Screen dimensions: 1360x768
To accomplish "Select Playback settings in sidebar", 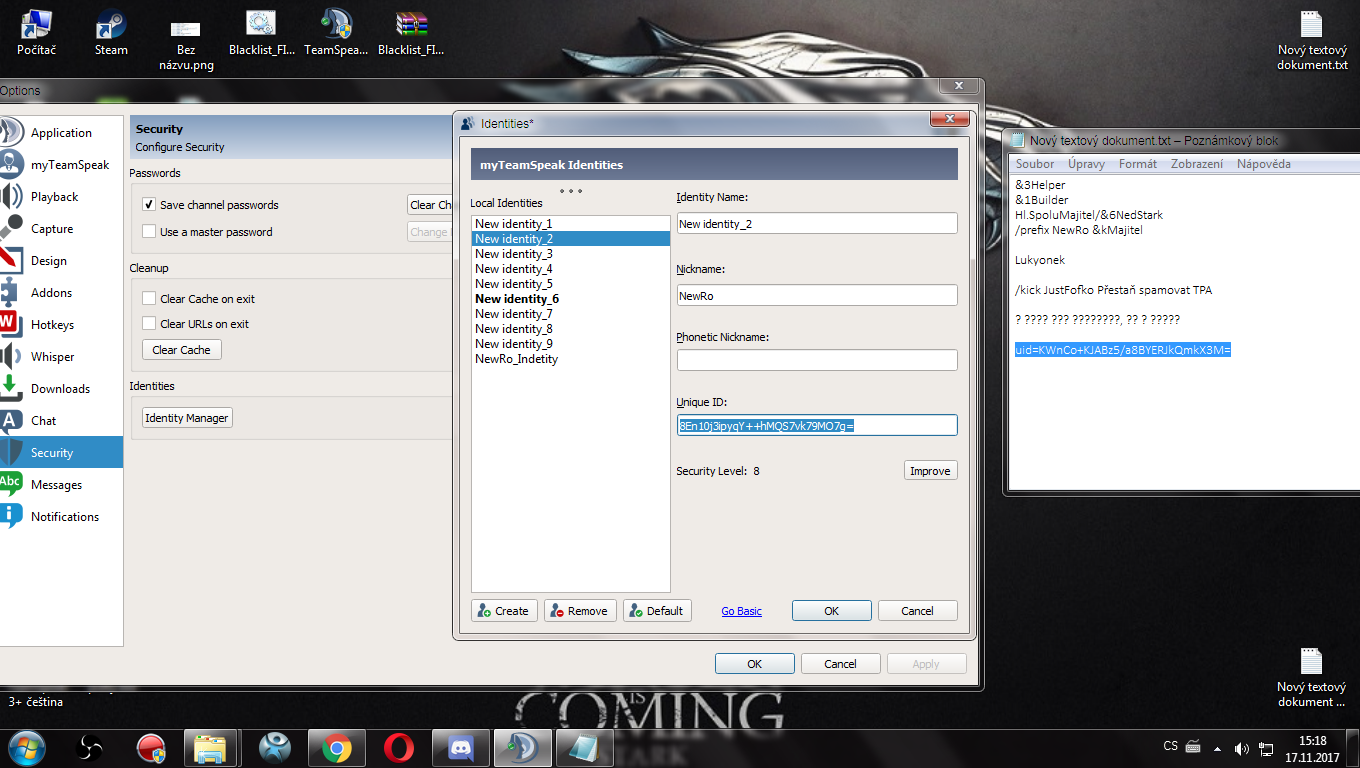I will (61, 197).
